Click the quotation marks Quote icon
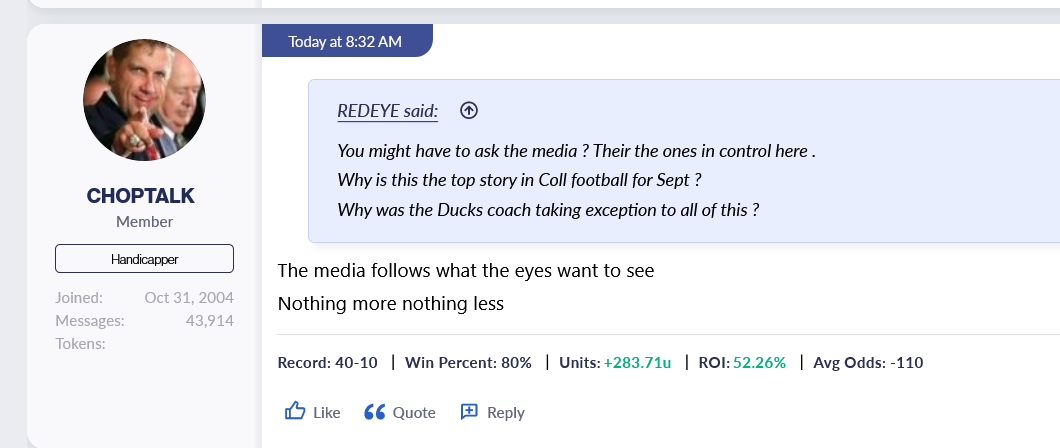Screen dimensions: 1060x448 pos(375,412)
